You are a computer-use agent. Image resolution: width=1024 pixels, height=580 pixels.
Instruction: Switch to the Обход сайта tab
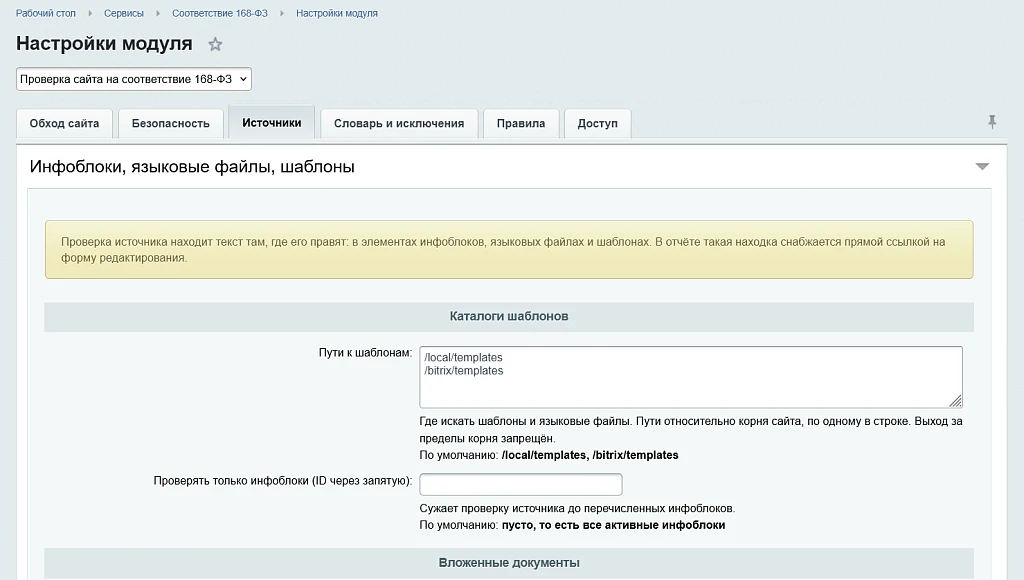[x=64, y=123]
